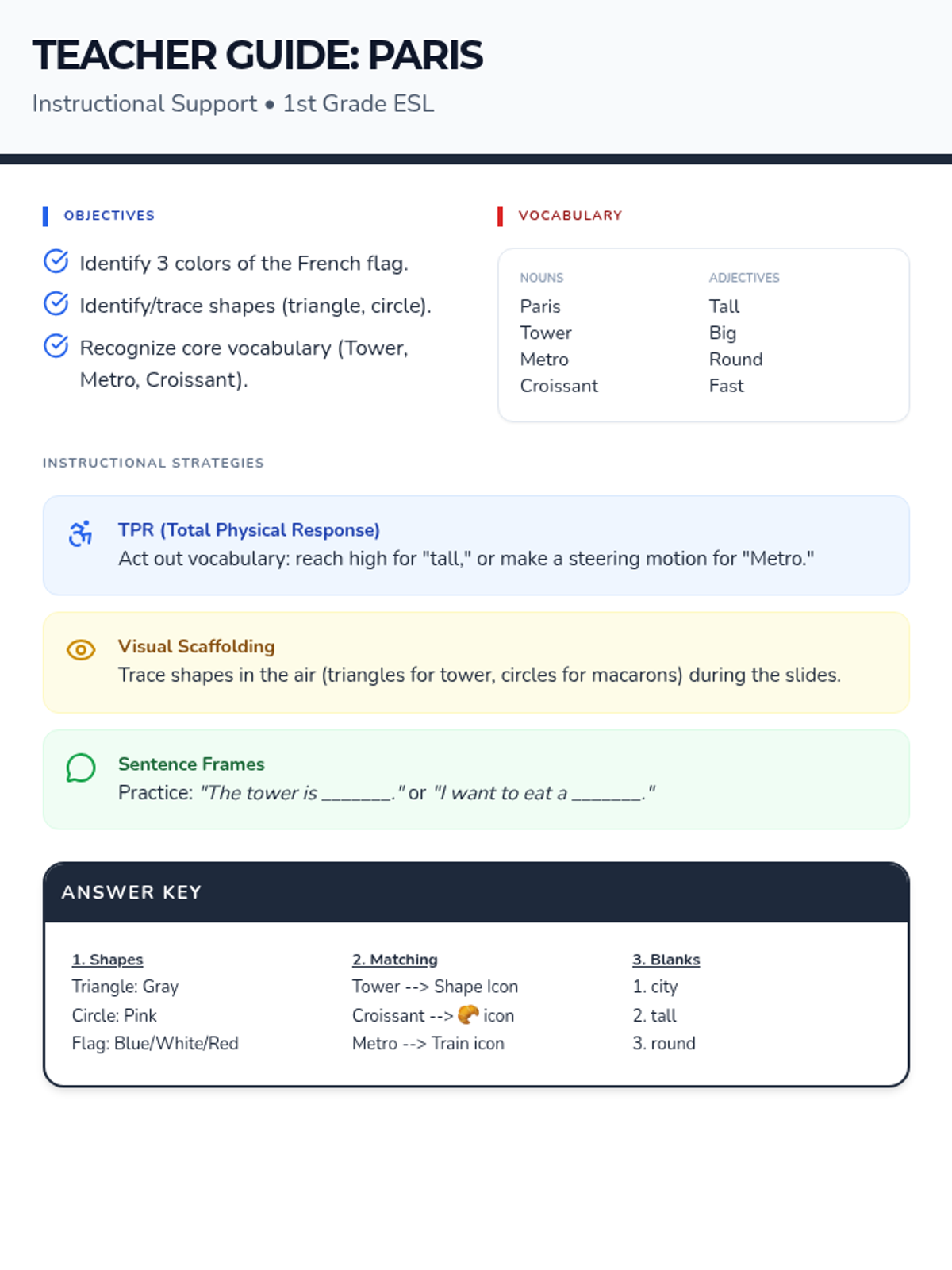Screen dimensions: 952x1270
Task: Click the Visual Scaffolding title text
Action: (x=197, y=646)
